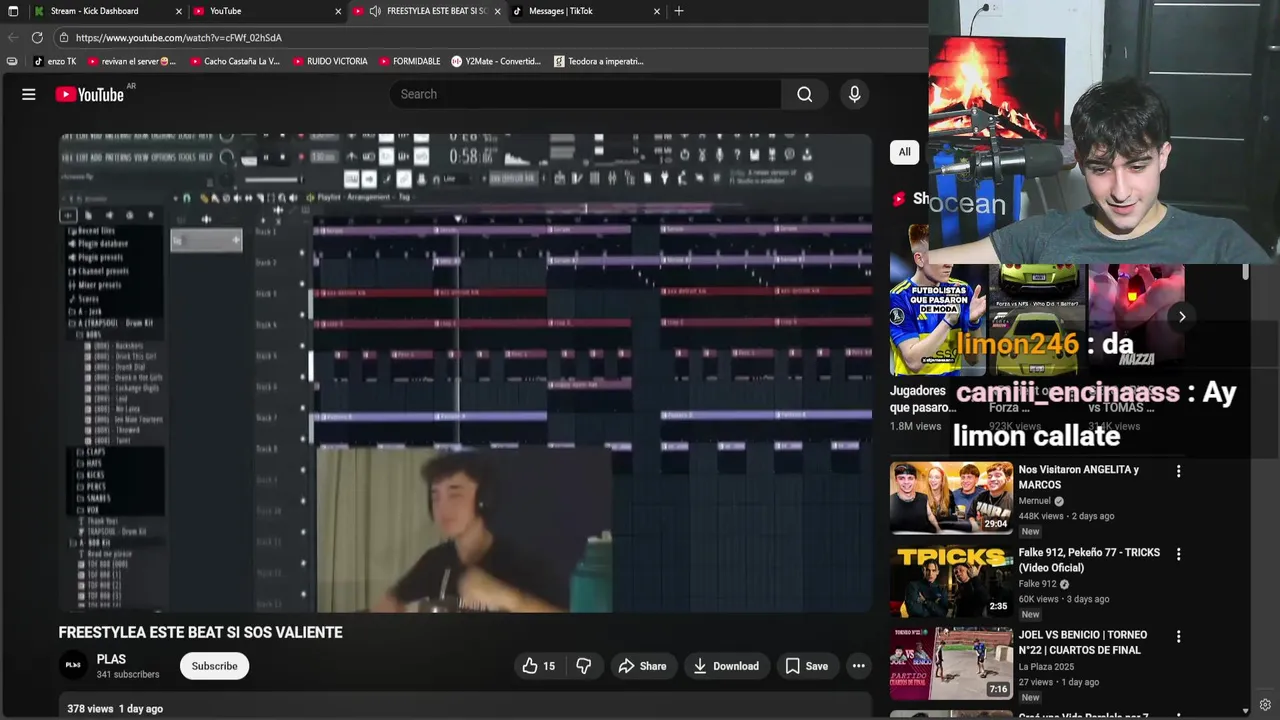The height and width of the screenshot is (720, 1280).
Task: Open options menu for Falke 912 TRICKS video
Action: point(1178,554)
